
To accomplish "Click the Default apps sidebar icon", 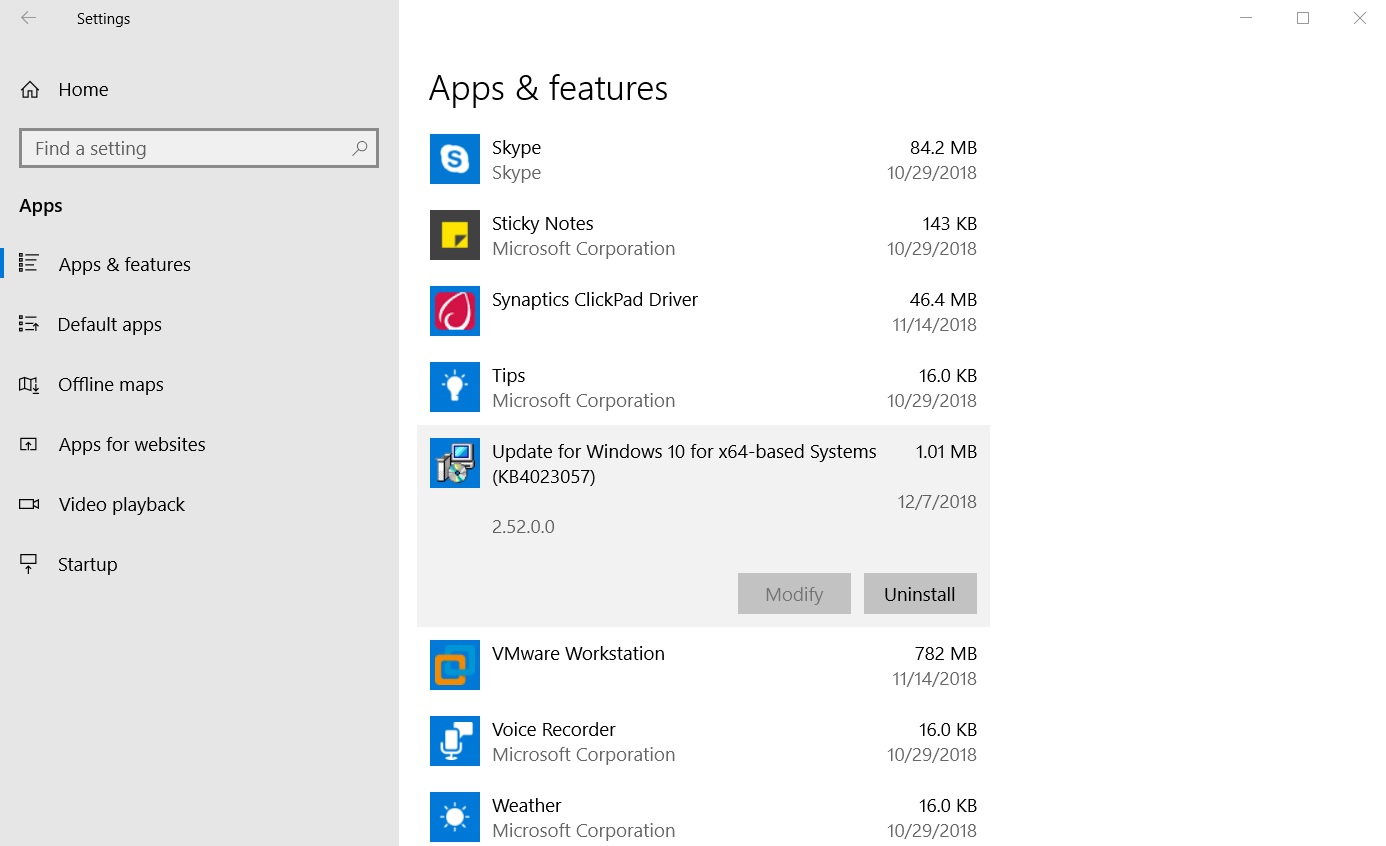I will pyautogui.click(x=29, y=324).
